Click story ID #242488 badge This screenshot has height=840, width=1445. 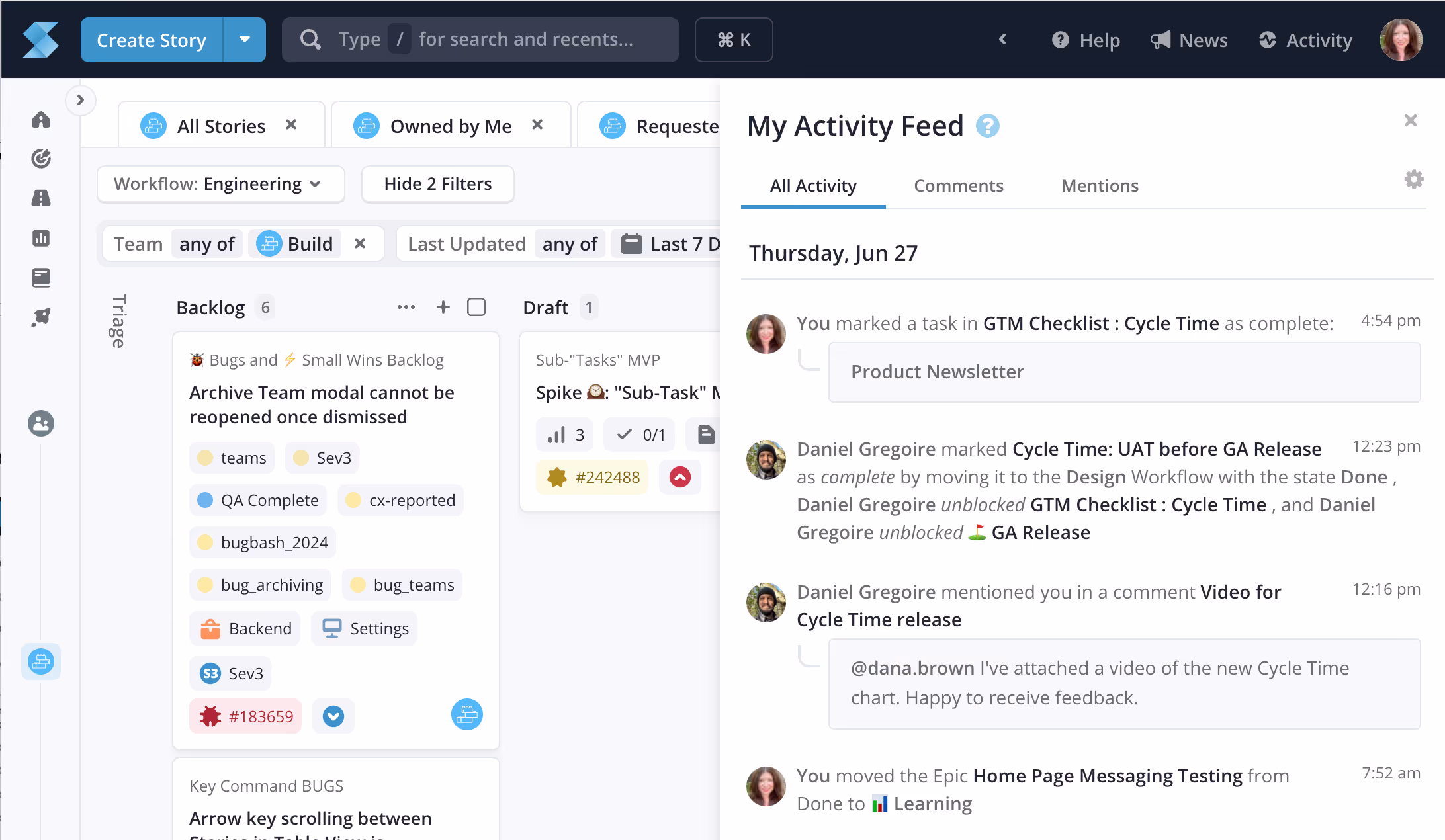pyautogui.click(x=592, y=477)
